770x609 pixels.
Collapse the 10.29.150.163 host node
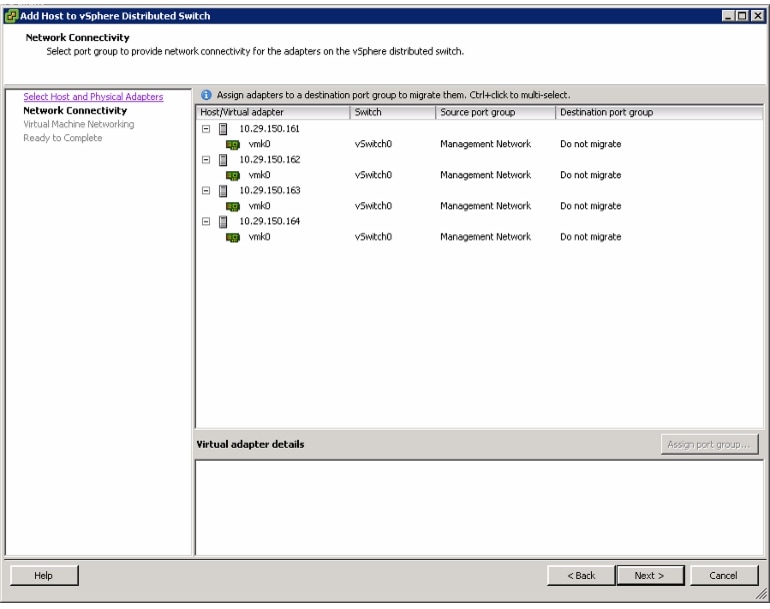(206, 191)
